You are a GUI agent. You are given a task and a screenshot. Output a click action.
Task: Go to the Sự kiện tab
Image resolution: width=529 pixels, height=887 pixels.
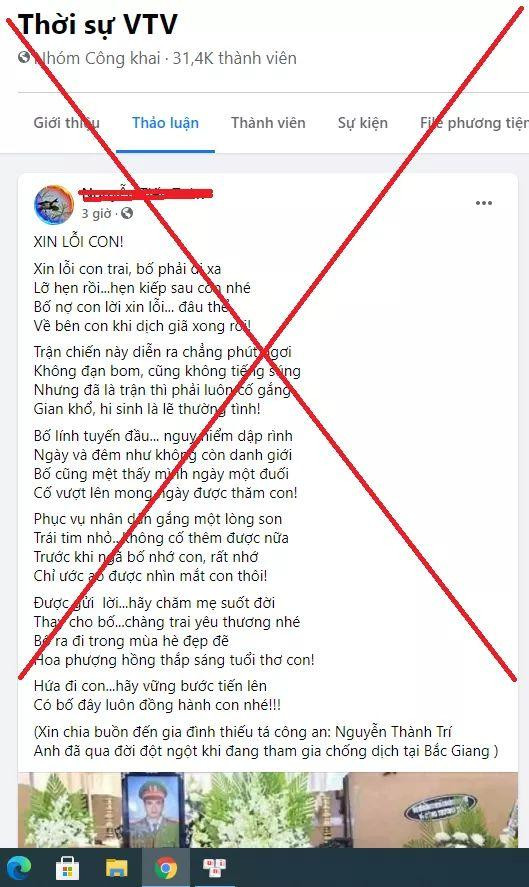point(363,123)
